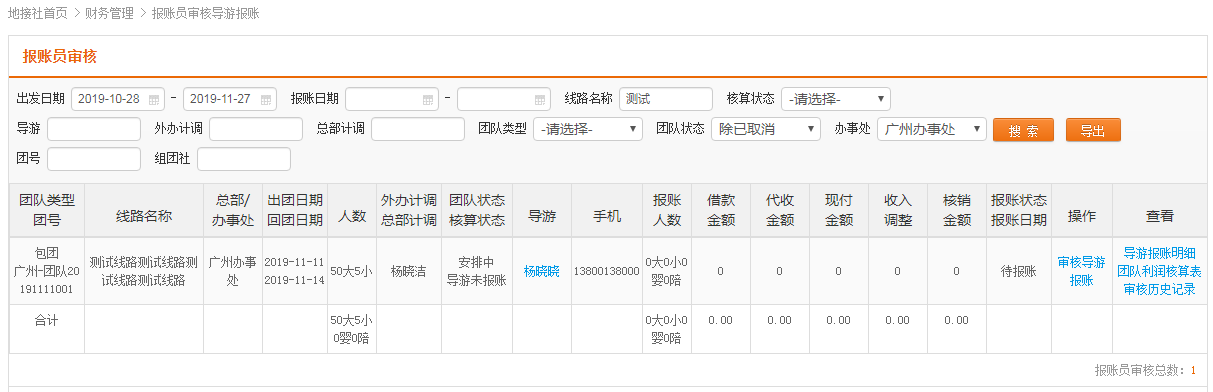Viewport: 1213px width, 392px height.
Task: Open 团队利润核算表 link
Action: pyautogui.click(x=1159, y=271)
